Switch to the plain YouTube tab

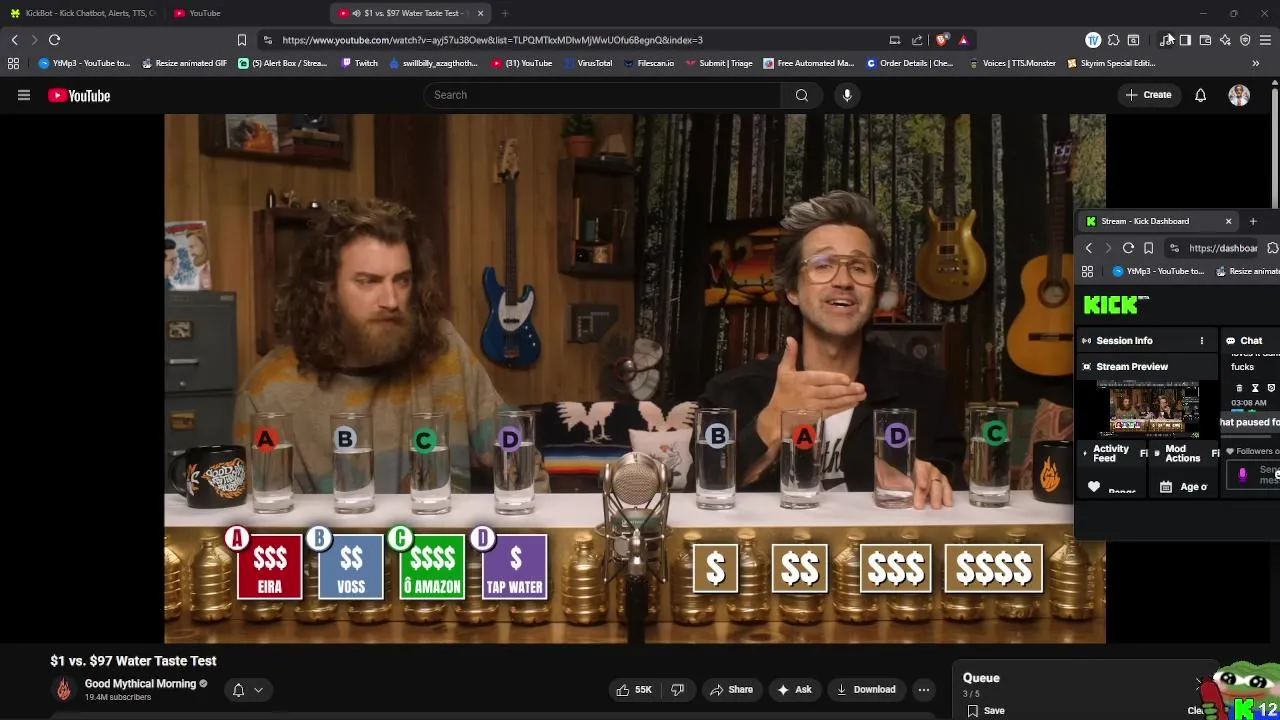(x=245, y=13)
